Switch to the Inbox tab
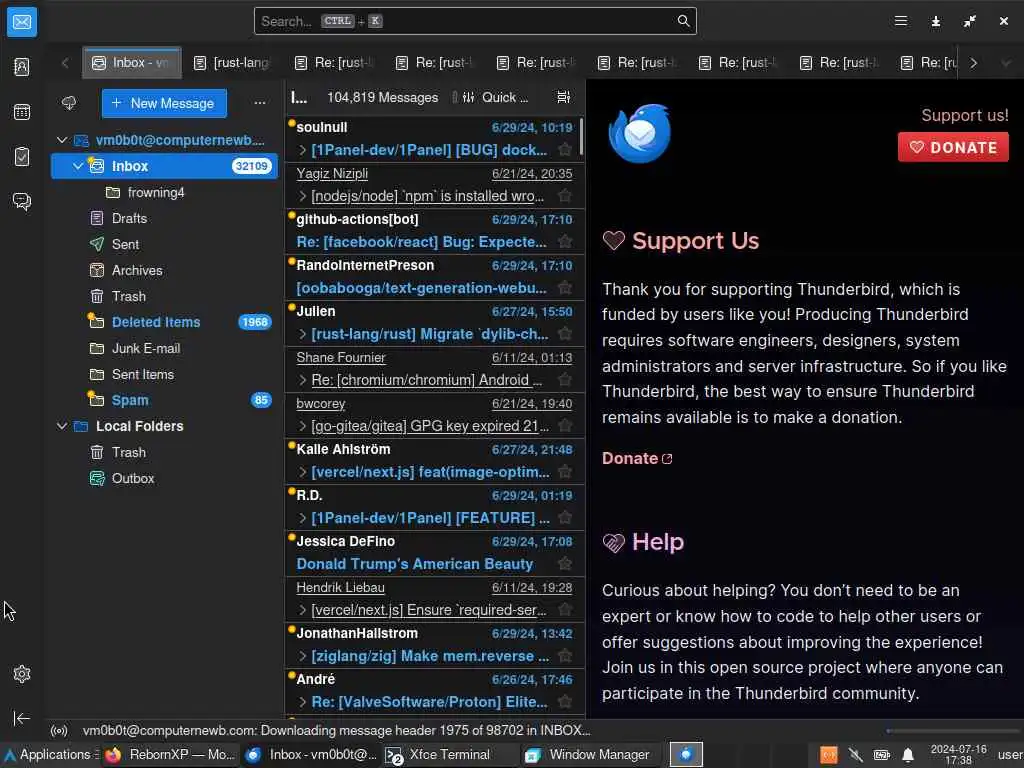Image resolution: width=1024 pixels, height=768 pixels. (x=132, y=63)
